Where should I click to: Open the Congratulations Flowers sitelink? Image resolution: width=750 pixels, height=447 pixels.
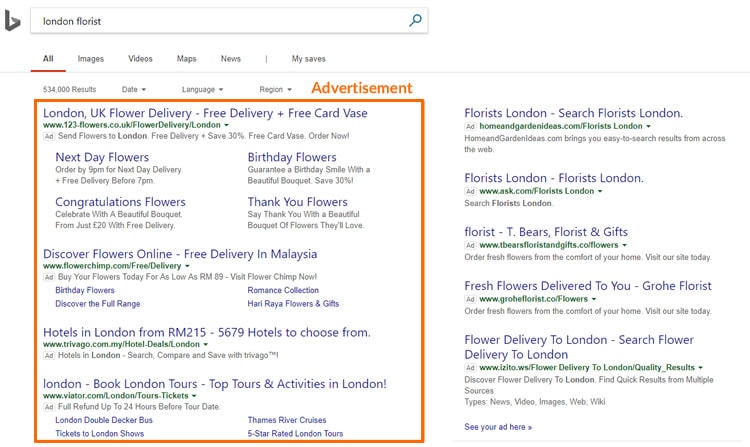click(120, 202)
